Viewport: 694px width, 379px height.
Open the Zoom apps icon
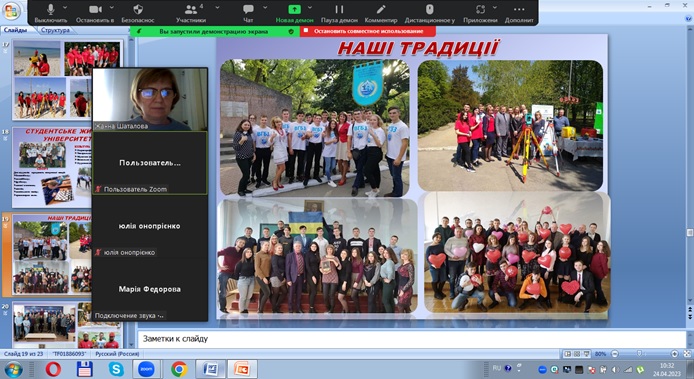480,9
